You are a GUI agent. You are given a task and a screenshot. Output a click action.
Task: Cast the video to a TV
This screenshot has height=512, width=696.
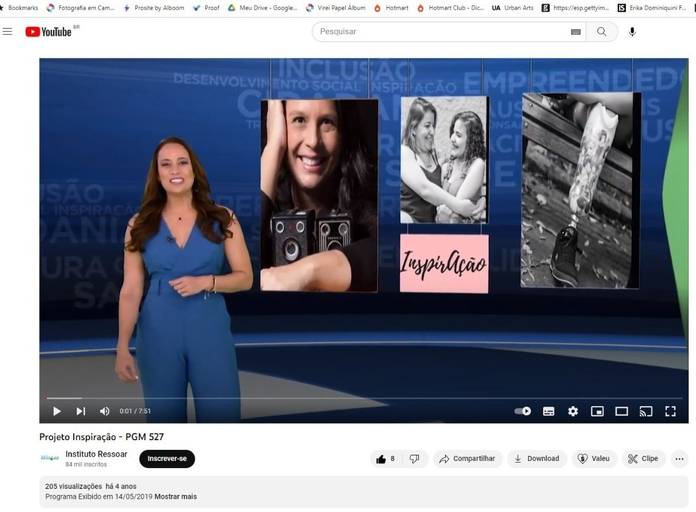click(646, 411)
